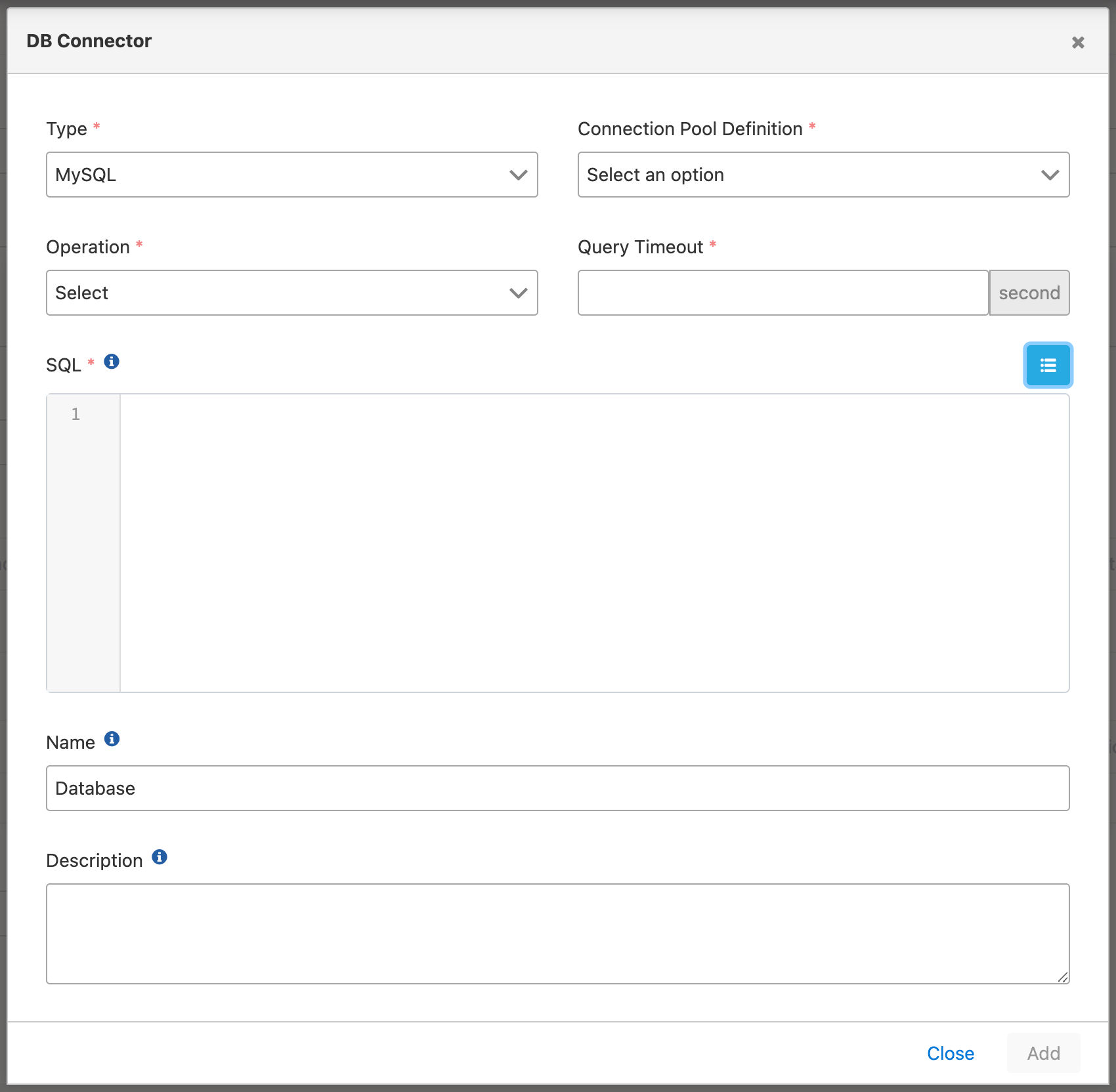Image resolution: width=1116 pixels, height=1092 pixels.
Task: Click the info icon next to SQL
Action: tap(112, 362)
